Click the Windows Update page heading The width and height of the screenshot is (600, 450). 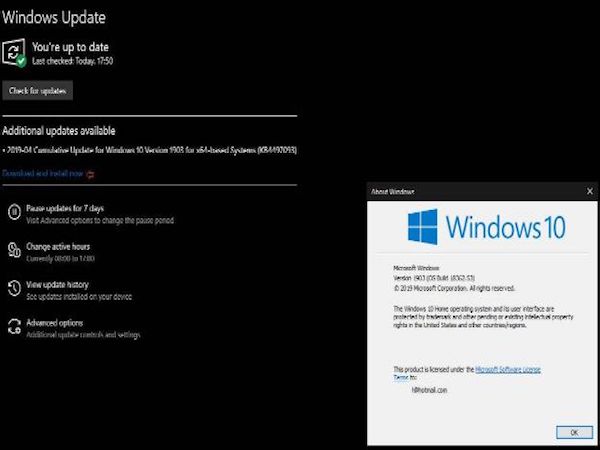(54, 18)
